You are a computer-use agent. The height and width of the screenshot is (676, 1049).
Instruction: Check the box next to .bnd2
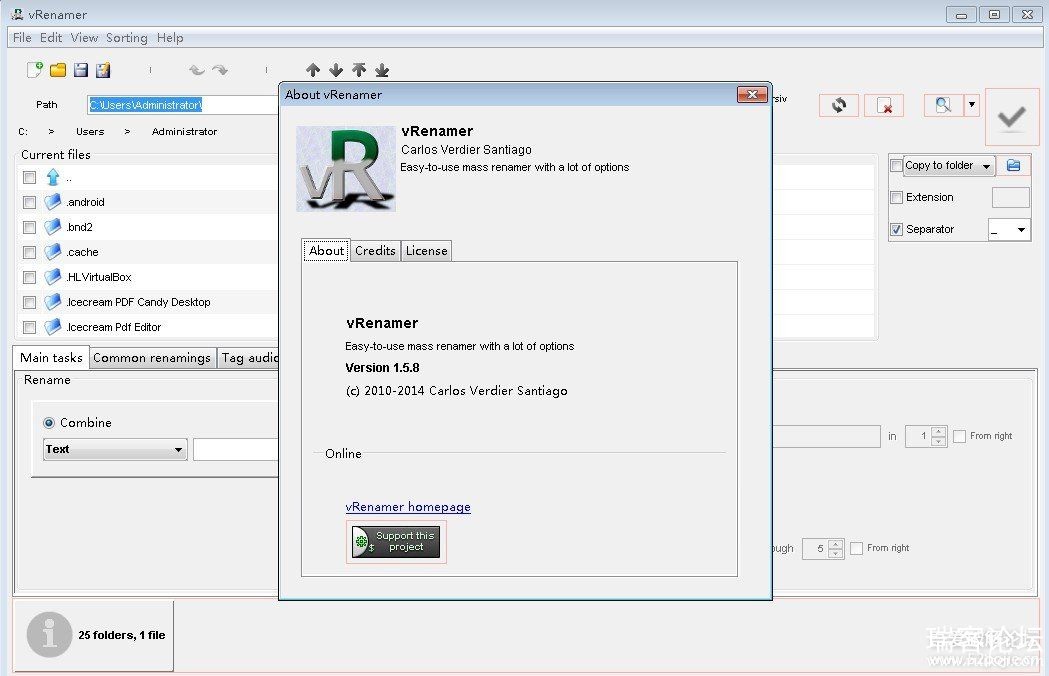coord(29,228)
